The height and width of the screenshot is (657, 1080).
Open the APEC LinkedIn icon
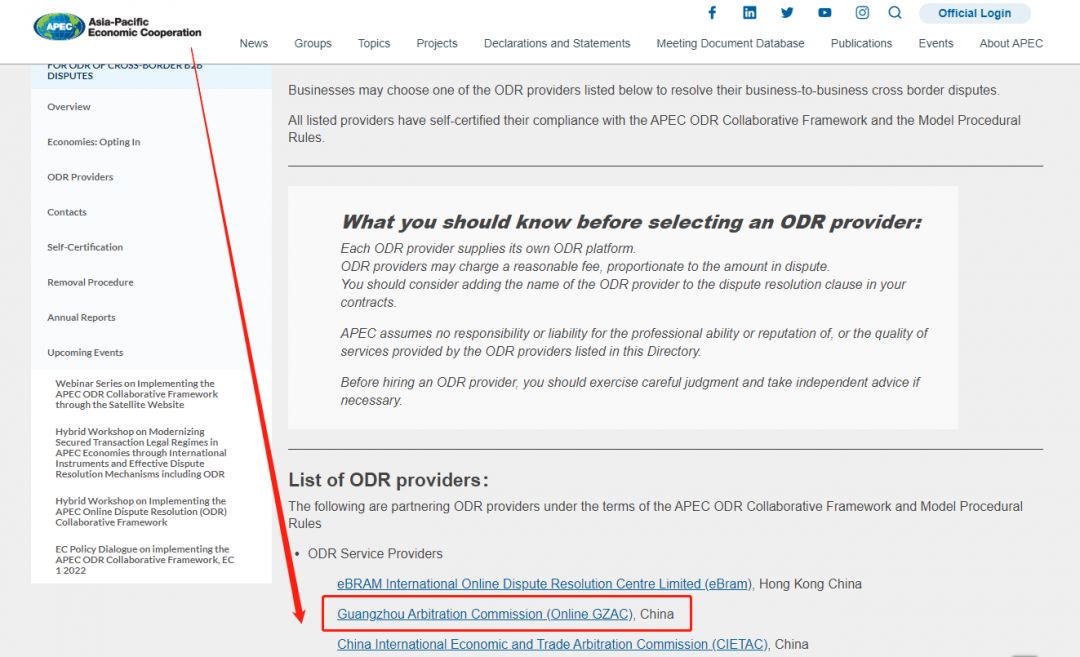point(749,12)
